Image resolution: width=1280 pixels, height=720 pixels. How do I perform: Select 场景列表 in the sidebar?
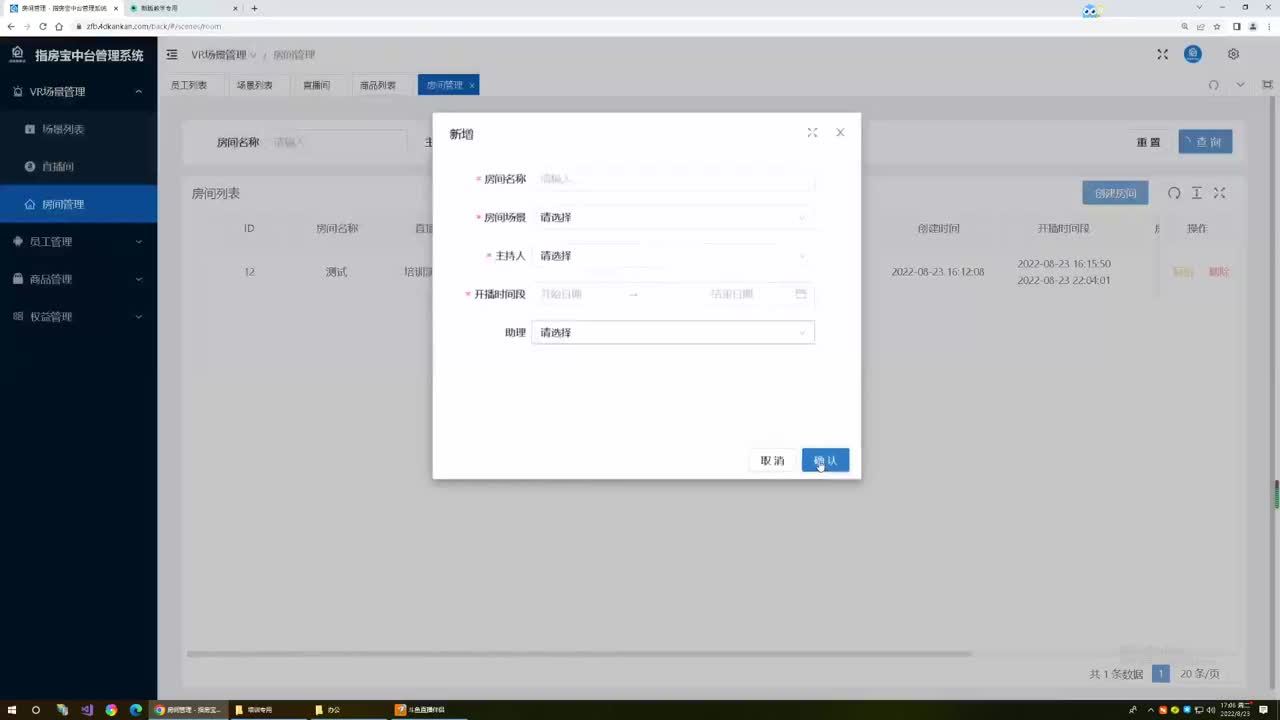(x=62, y=129)
